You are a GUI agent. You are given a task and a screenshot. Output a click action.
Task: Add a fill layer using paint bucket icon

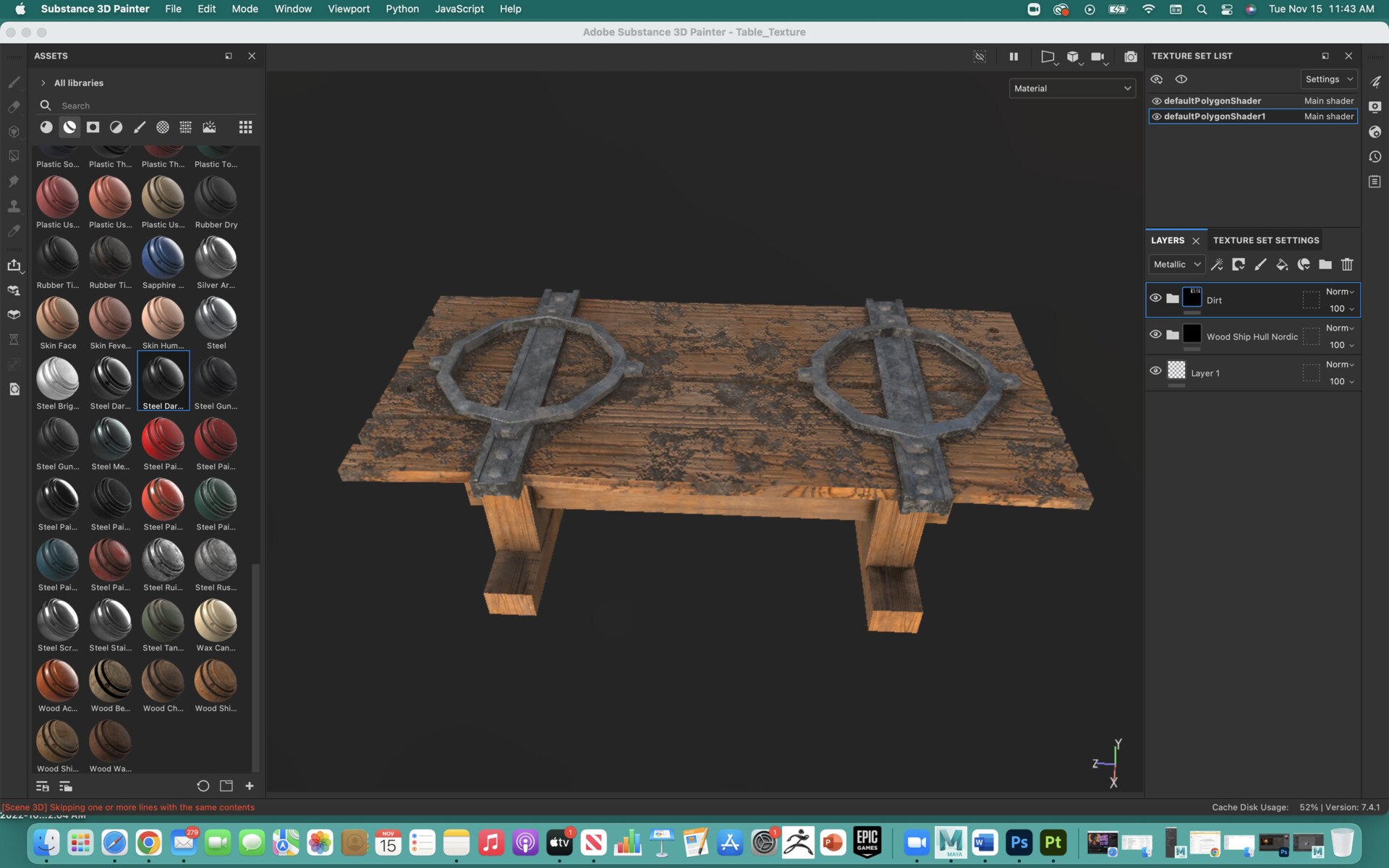click(x=1281, y=265)
